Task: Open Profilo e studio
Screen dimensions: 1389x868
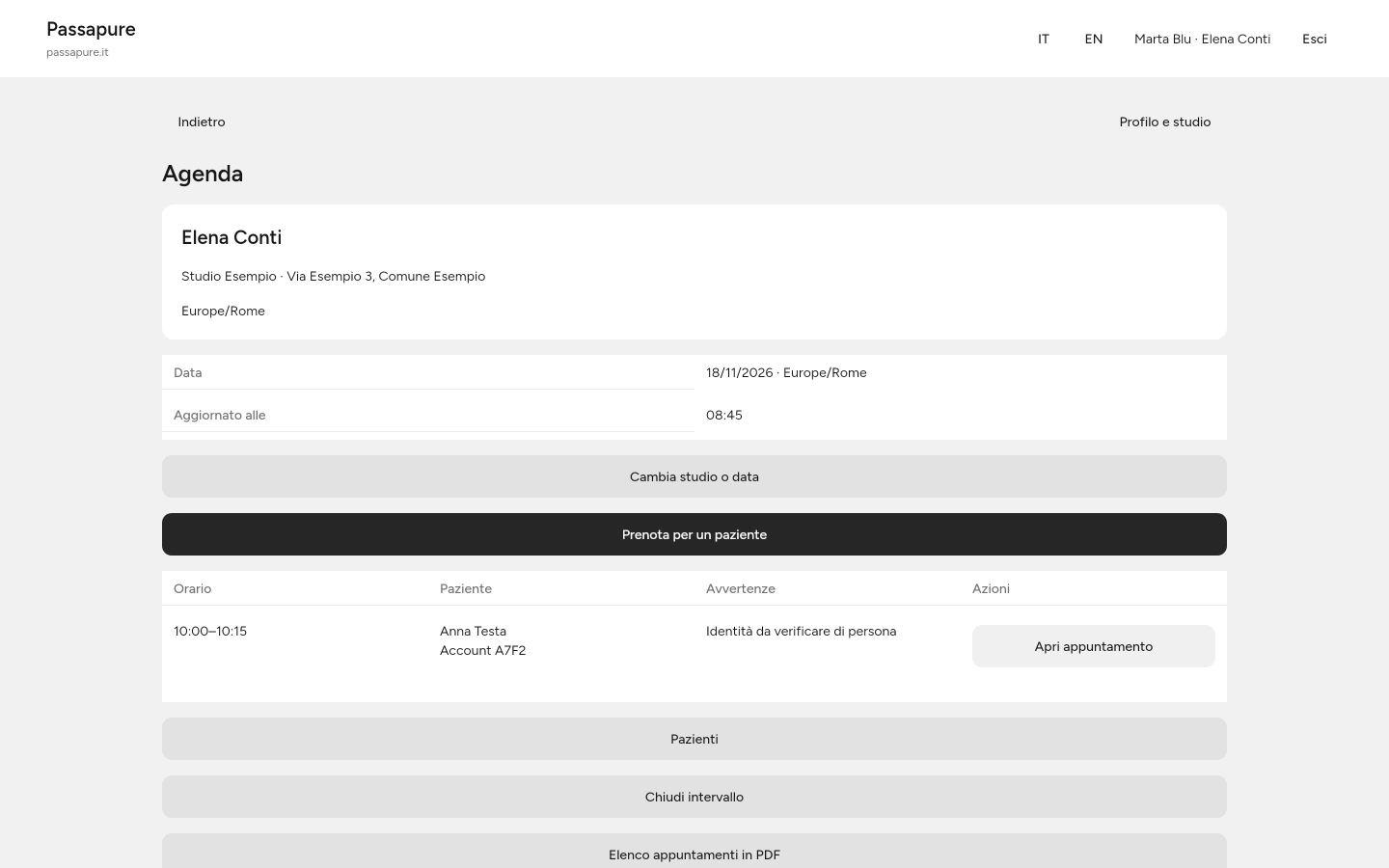Action: click(1165, 122)
